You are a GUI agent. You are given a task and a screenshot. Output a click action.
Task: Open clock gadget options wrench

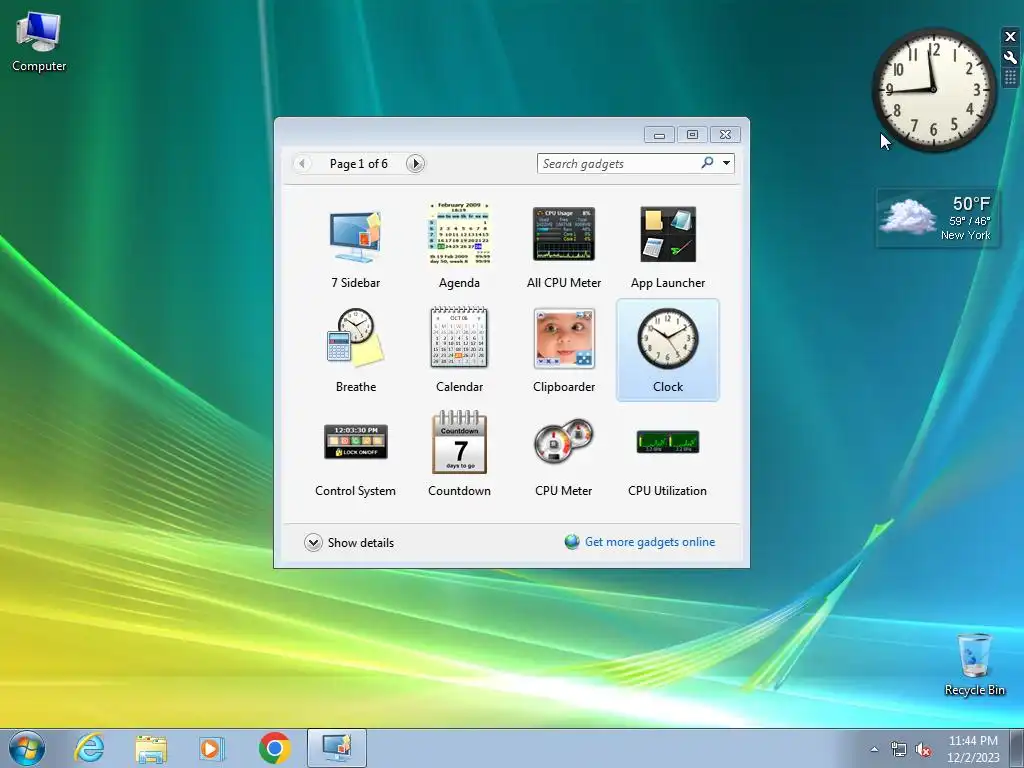pos(1010,57)
